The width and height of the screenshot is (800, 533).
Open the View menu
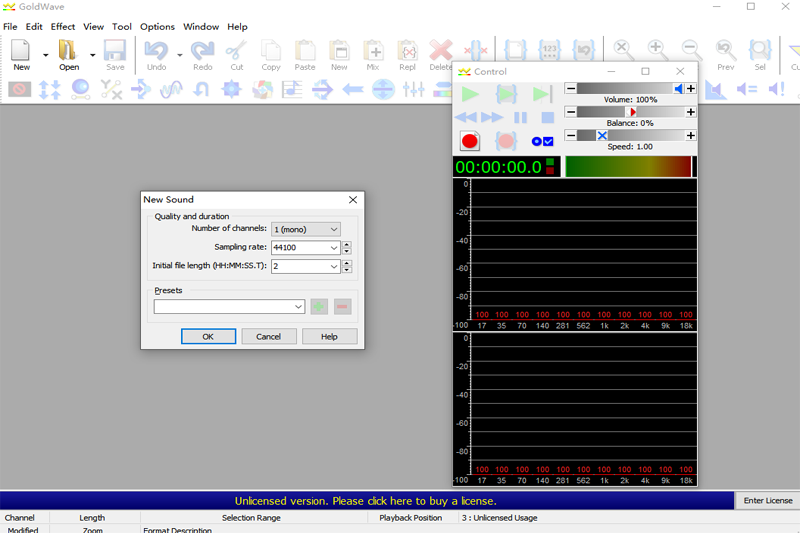tap(93, 27)
